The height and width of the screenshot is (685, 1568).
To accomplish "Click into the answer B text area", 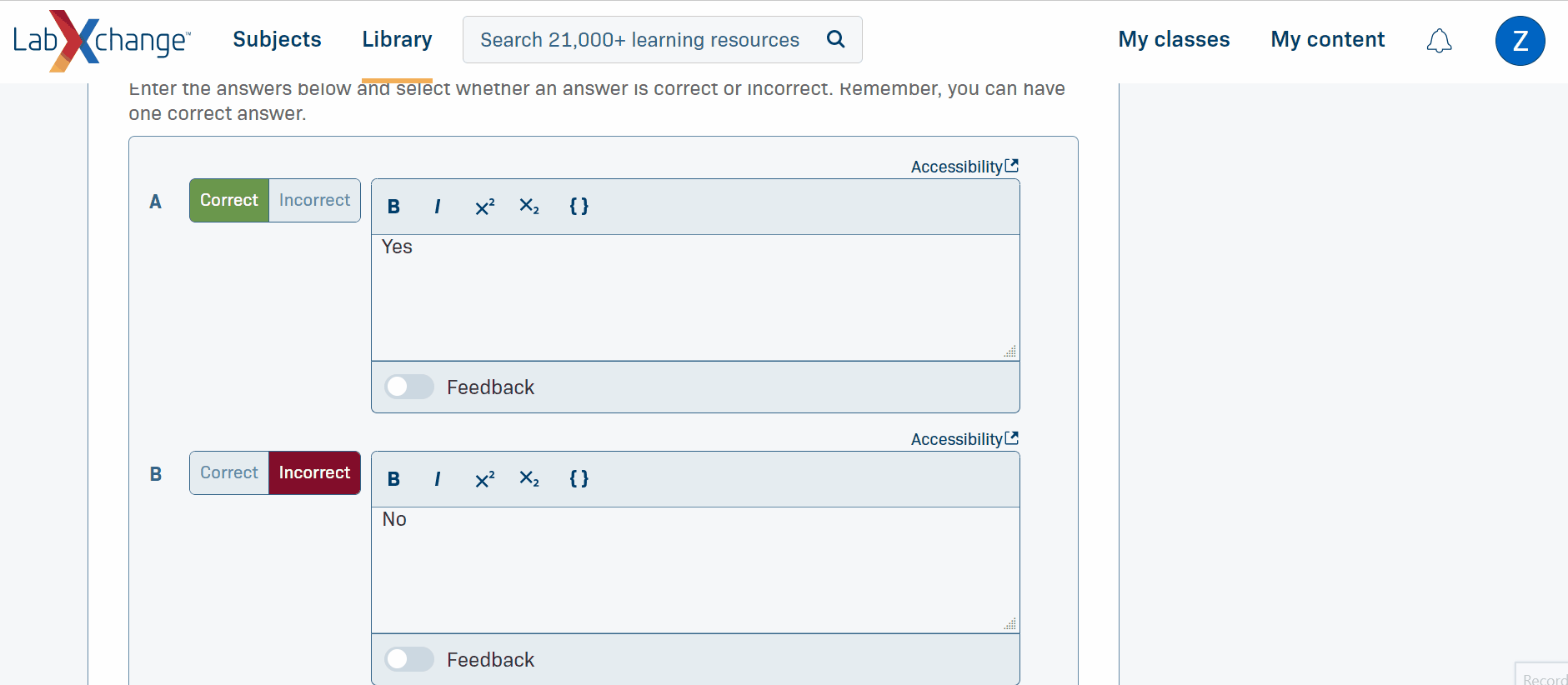I will [694, 570].
